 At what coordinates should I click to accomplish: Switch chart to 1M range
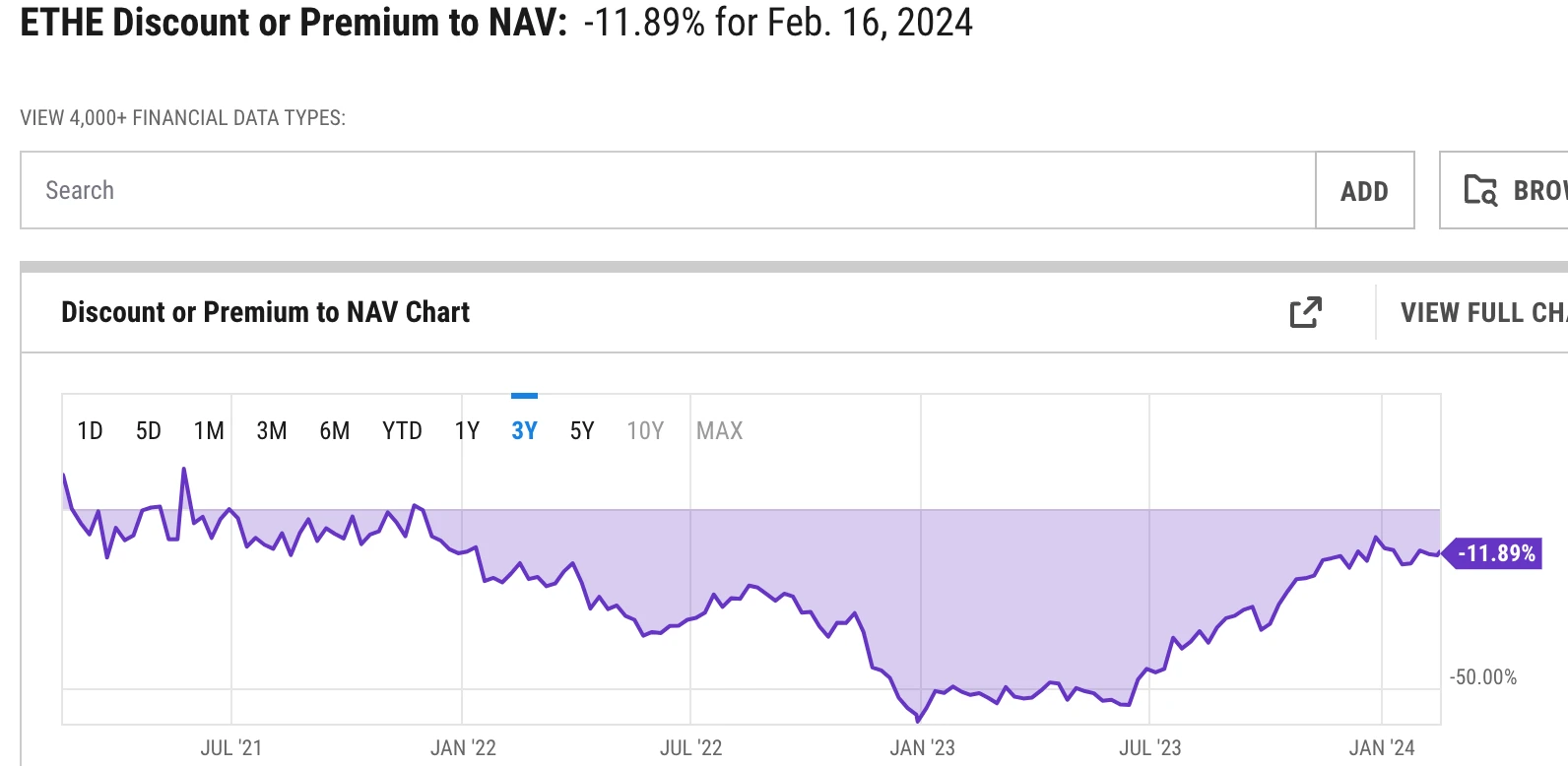[209, 431]
